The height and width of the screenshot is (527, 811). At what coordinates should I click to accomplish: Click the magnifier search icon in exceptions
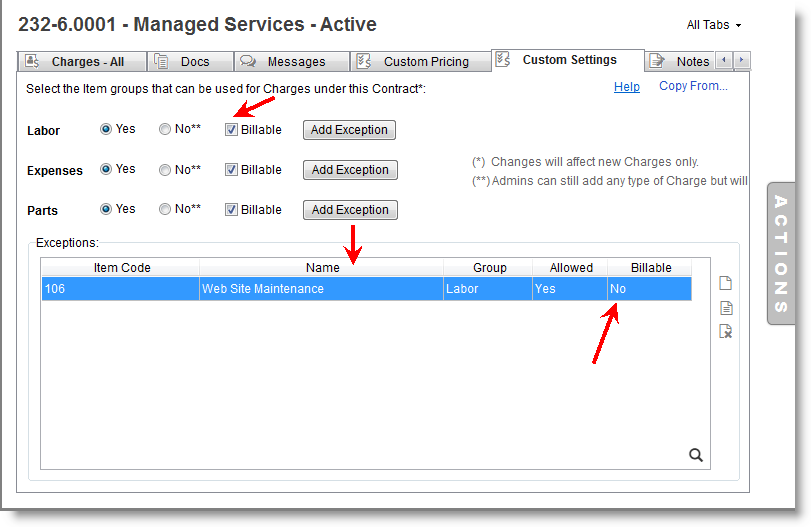tap(696, 455)
